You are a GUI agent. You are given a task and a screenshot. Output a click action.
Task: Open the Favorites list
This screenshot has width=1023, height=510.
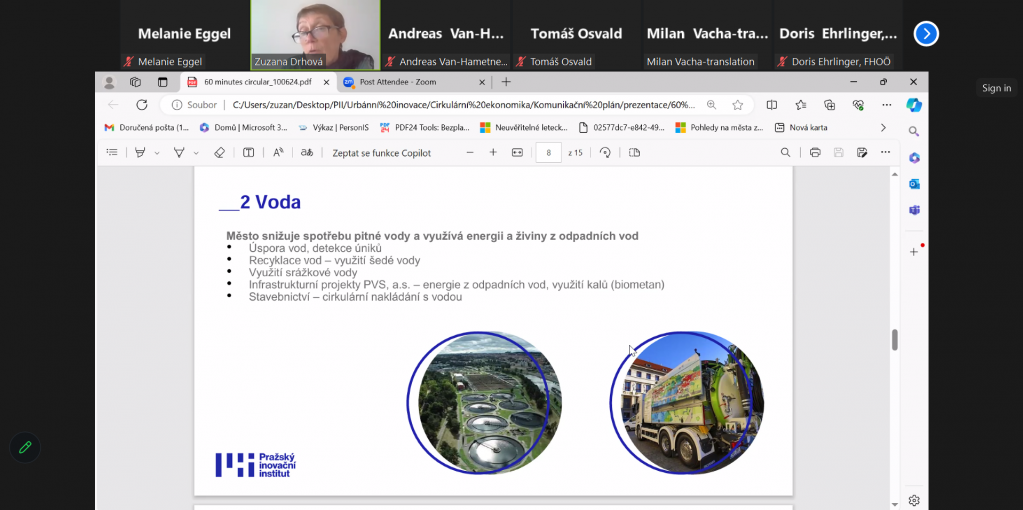[801, 105]
